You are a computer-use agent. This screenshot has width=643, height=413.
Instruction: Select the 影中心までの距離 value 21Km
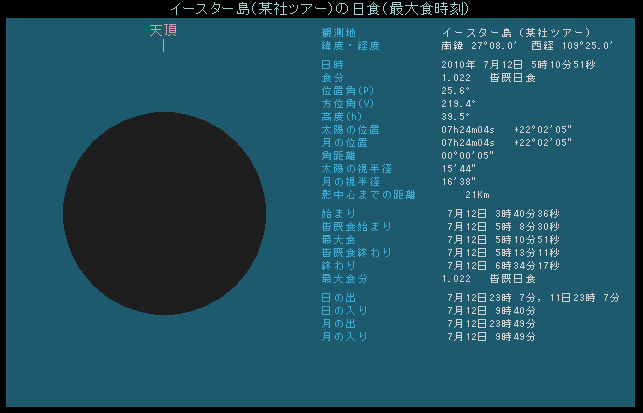tap(476, 195)
